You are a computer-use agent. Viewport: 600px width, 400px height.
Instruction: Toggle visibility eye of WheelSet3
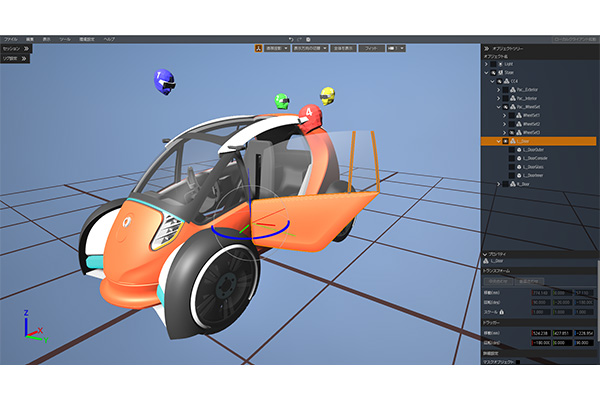tap(512, 132)
